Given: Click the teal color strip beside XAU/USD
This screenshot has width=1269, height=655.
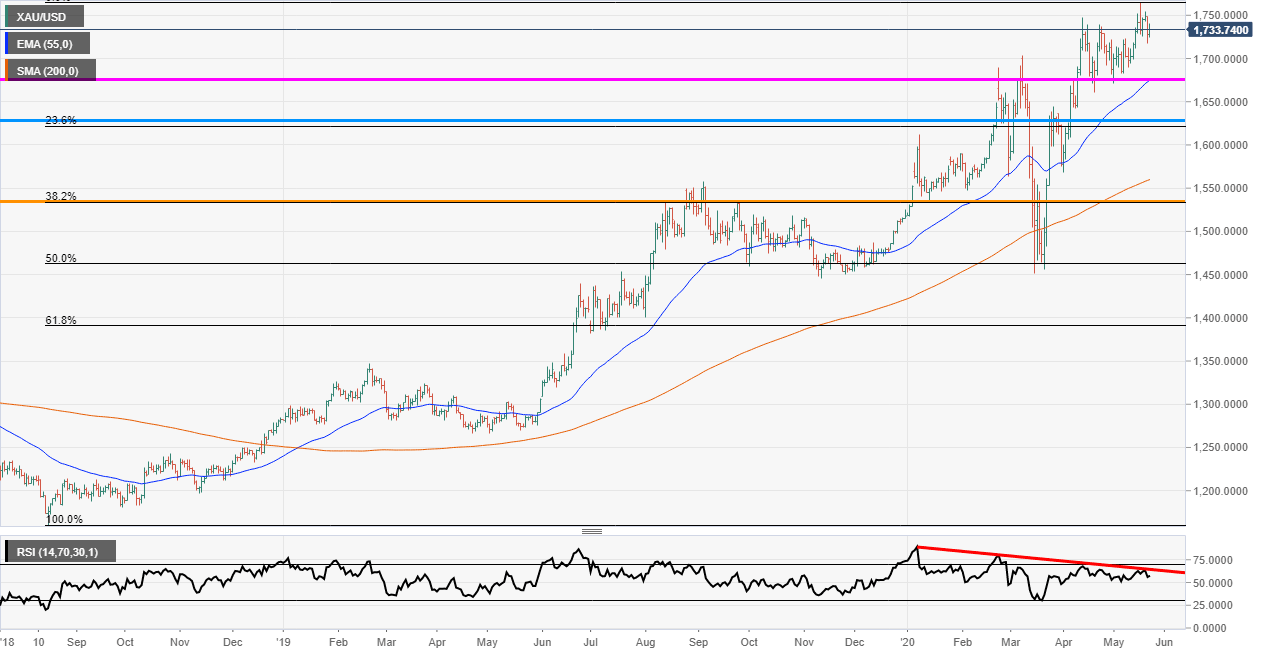Looking at the screenshot, I should (x=6, y=16).
